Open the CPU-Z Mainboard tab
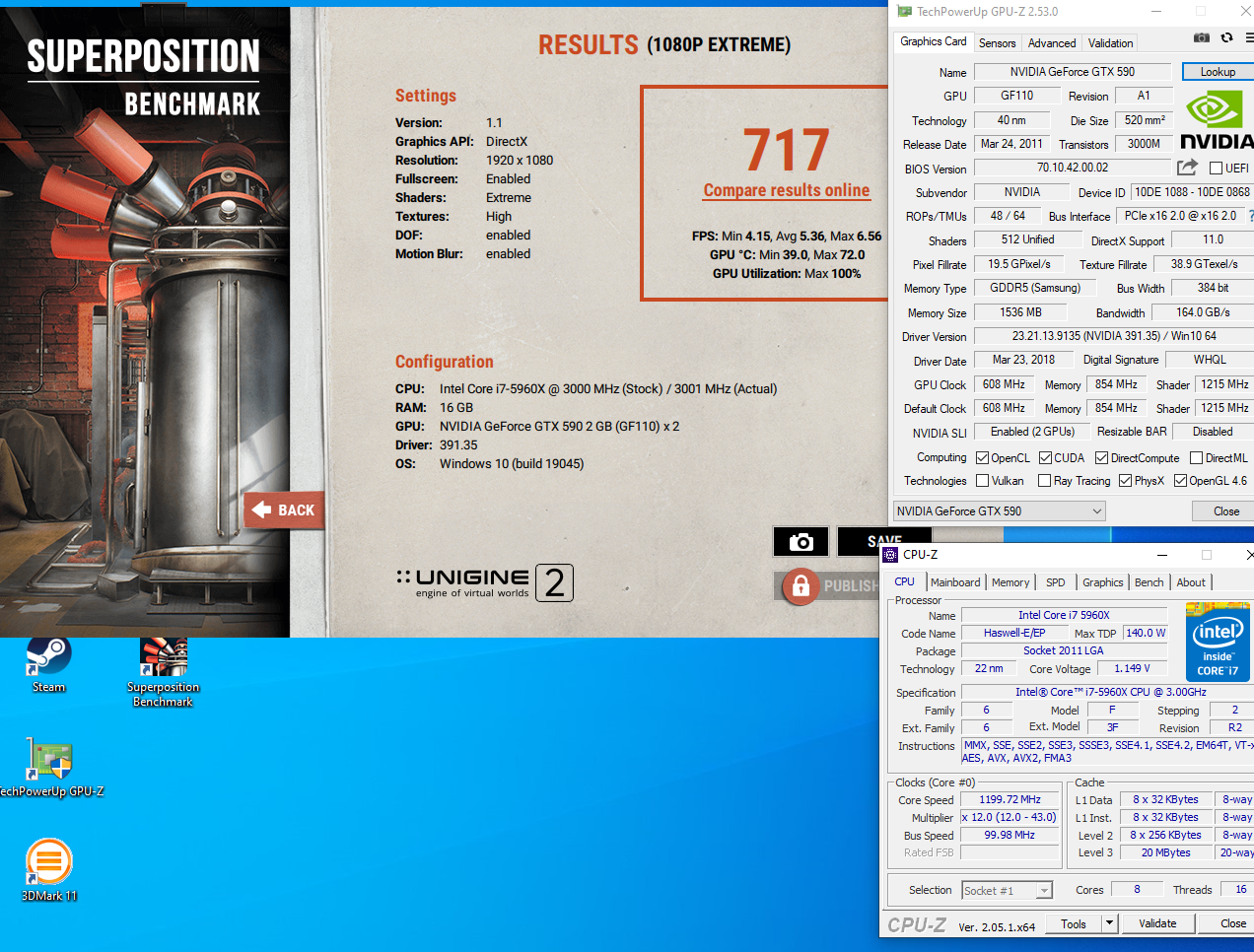 point(955,582)
